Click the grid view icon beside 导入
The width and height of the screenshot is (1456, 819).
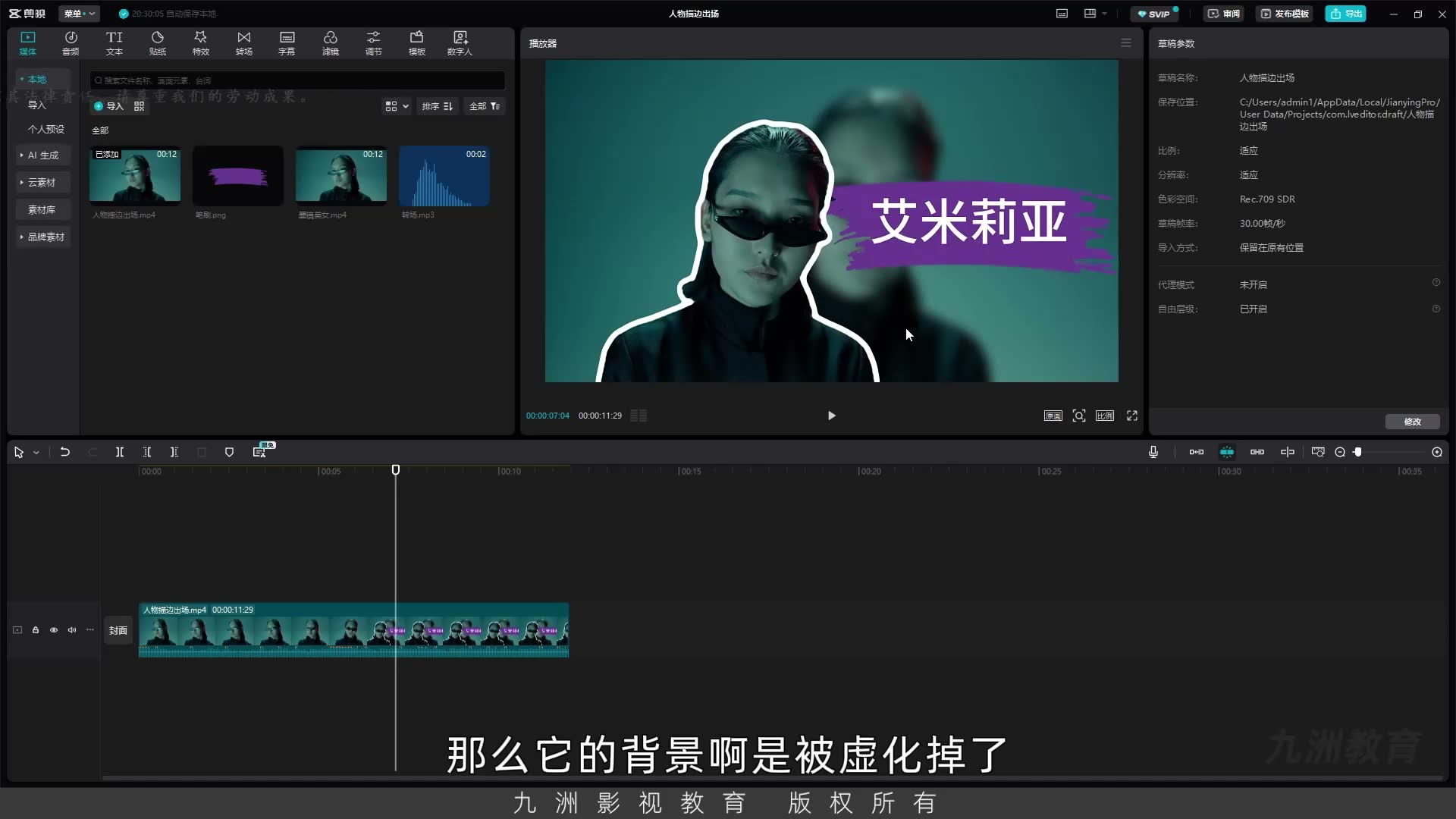click(140, 106)
